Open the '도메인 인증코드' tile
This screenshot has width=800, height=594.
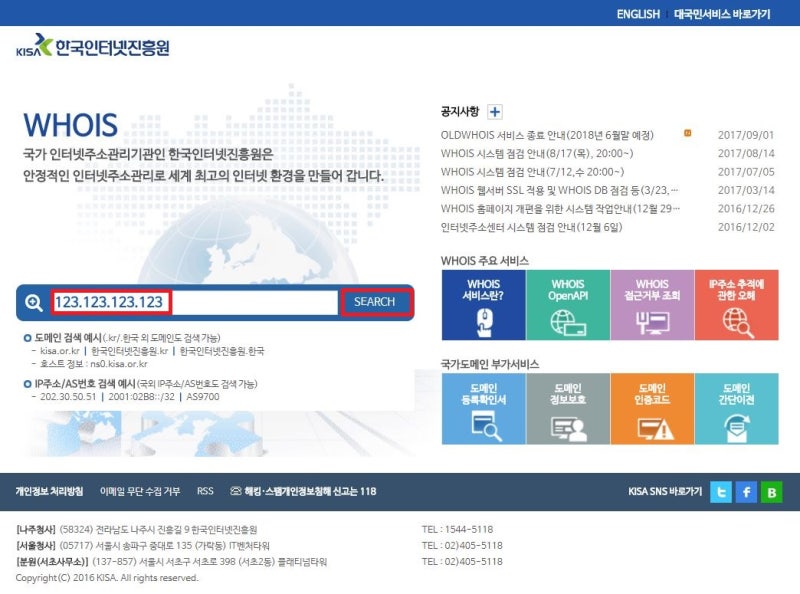pyautogui.click(x=652, y=409)
